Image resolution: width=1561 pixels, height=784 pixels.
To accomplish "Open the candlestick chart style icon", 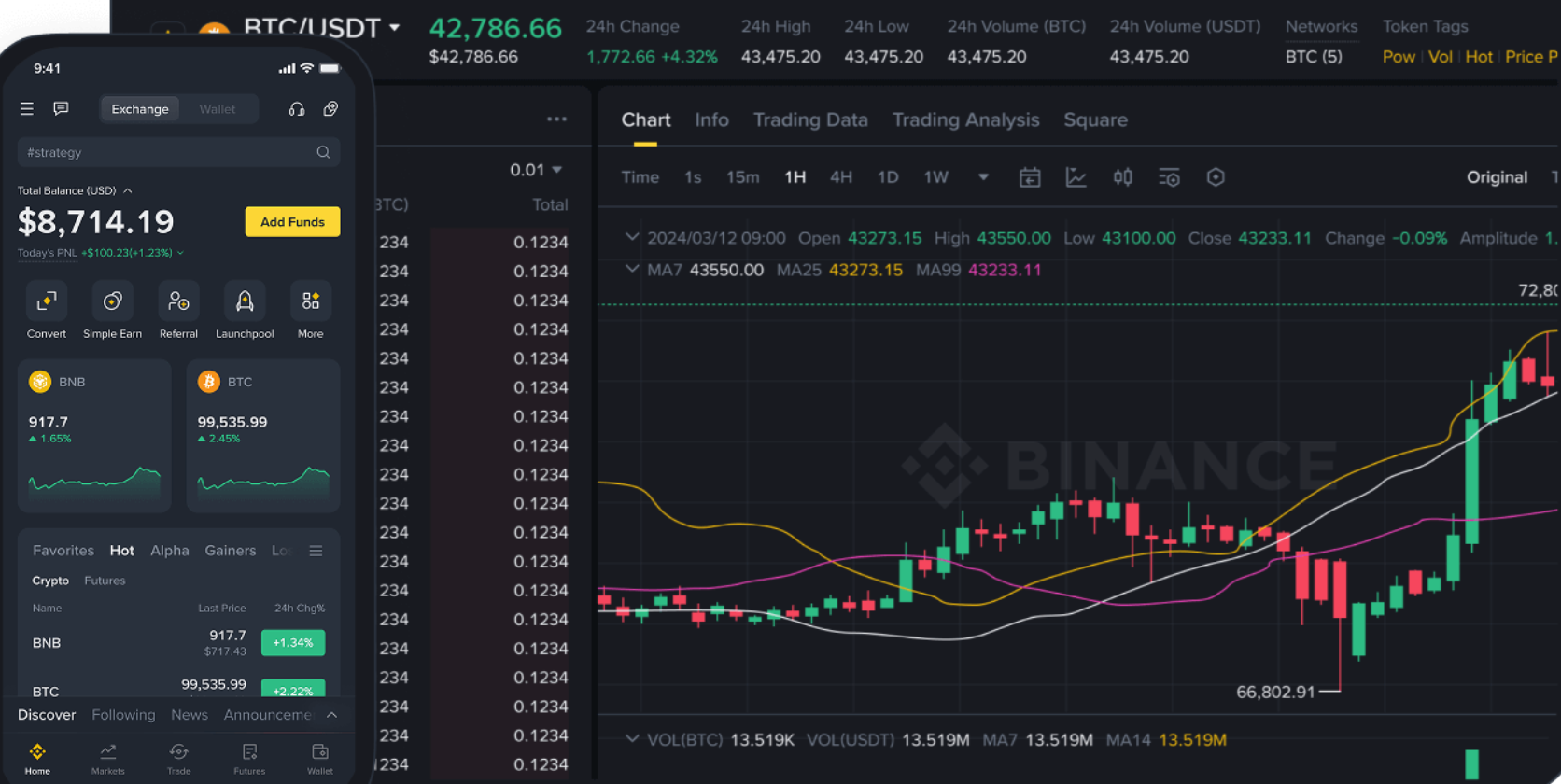I will click(x=1122, y=177).
